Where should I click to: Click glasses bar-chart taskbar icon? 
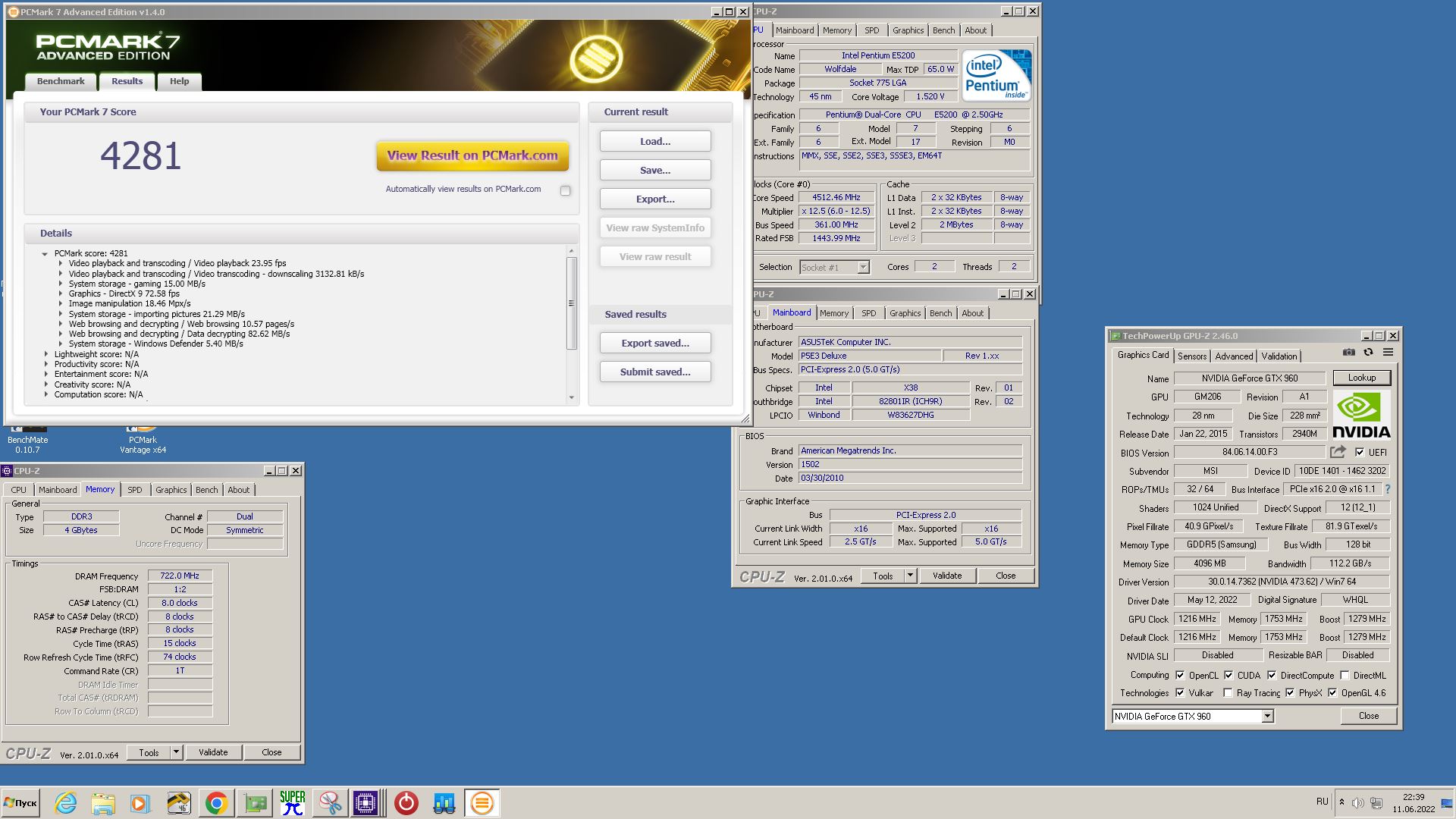(x=444, y=803)
